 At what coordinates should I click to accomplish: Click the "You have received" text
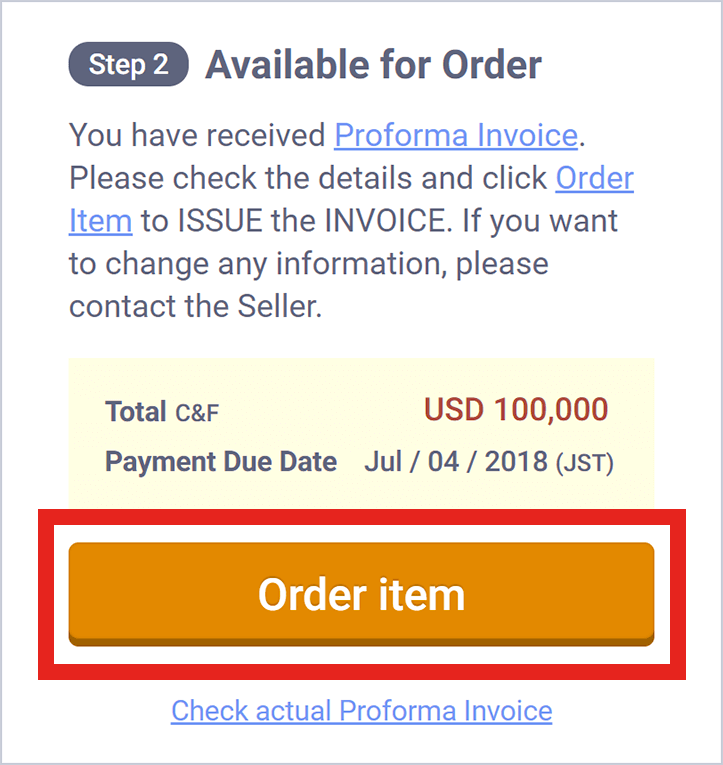click(x=197, y=135)
